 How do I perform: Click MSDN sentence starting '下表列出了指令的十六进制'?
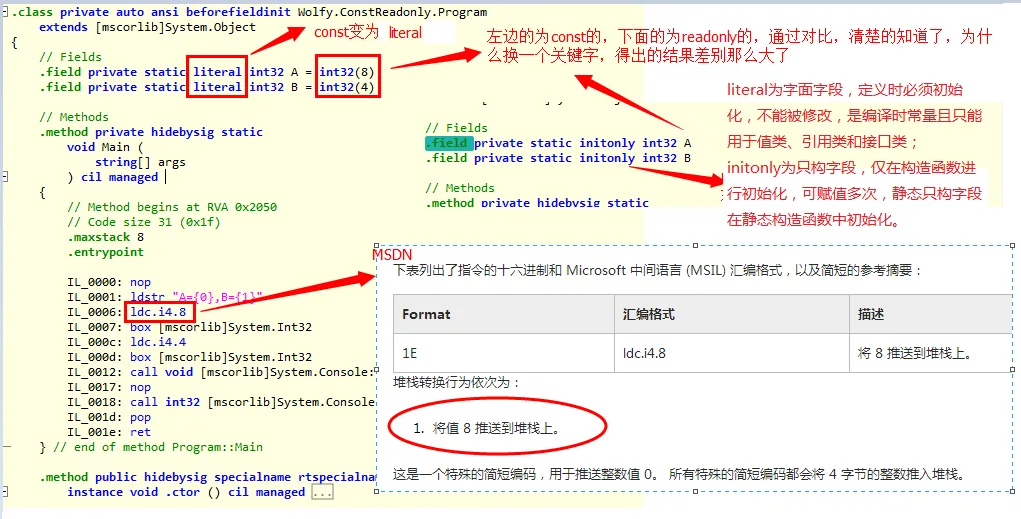[x=658, y=270]
